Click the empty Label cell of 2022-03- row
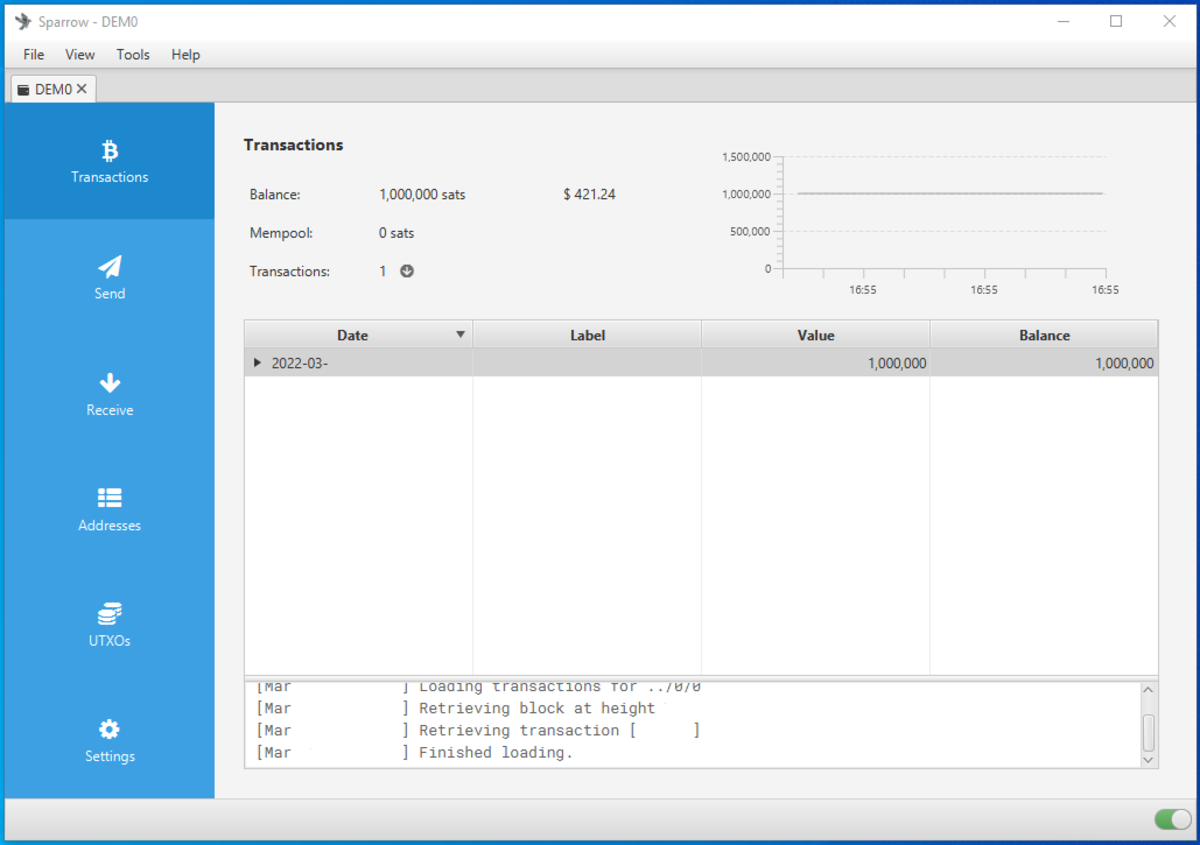 (x=587, y=363)
